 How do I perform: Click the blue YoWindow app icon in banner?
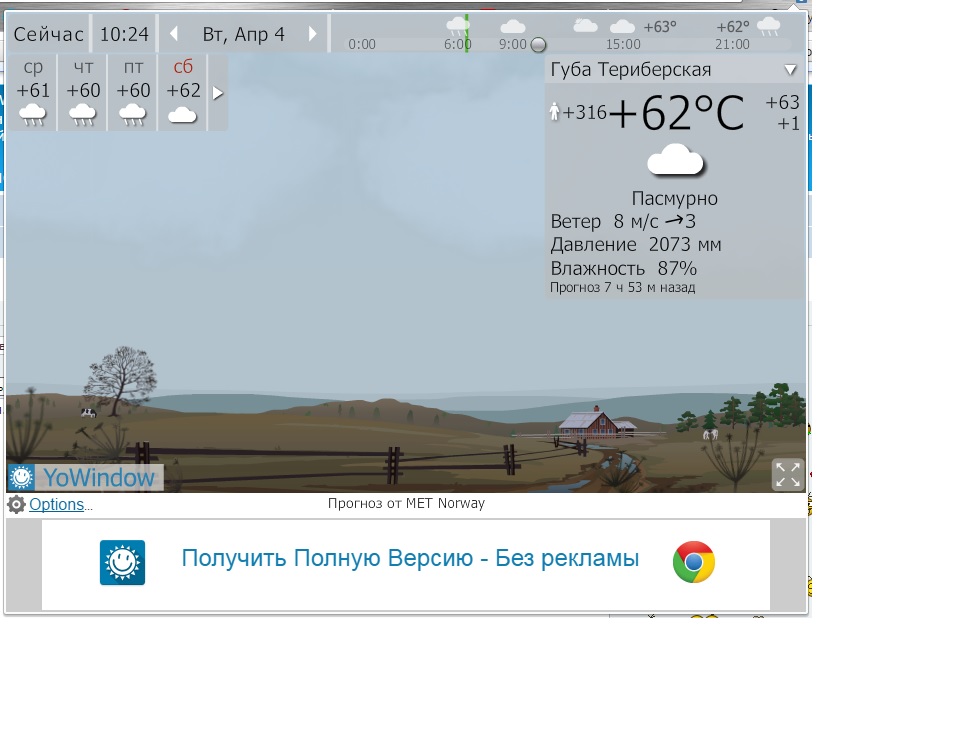tap(122, 562)
